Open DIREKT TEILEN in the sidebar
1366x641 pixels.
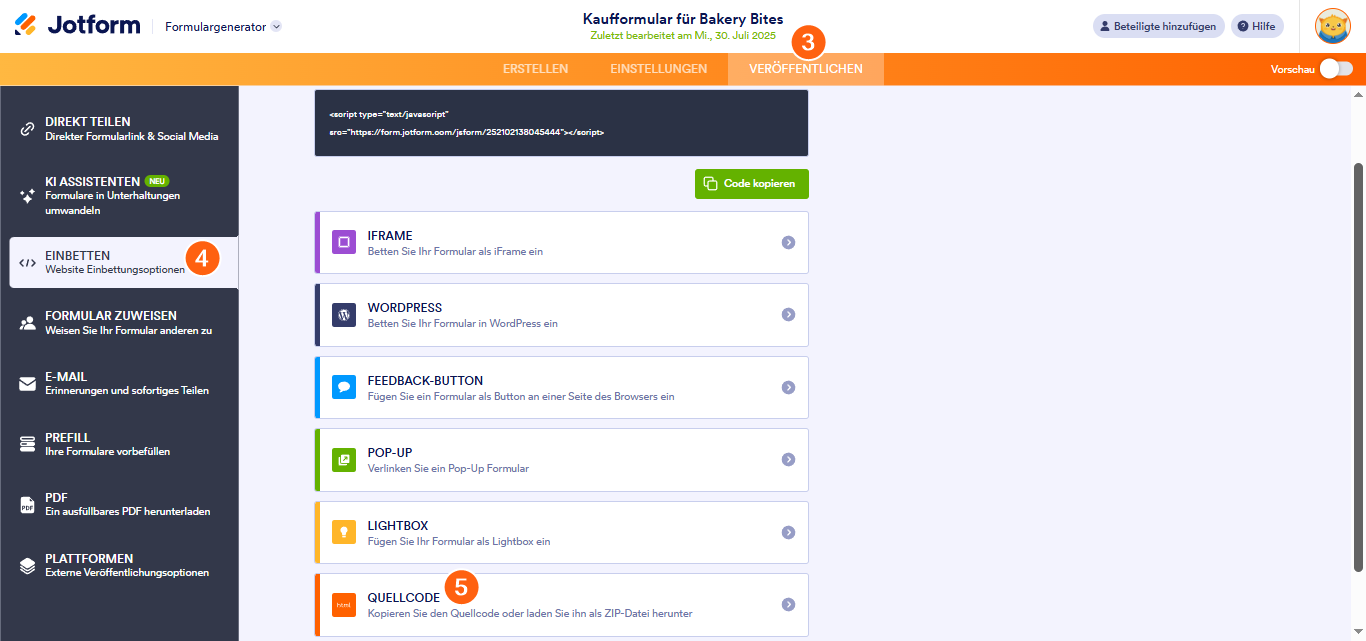(124, 129)
